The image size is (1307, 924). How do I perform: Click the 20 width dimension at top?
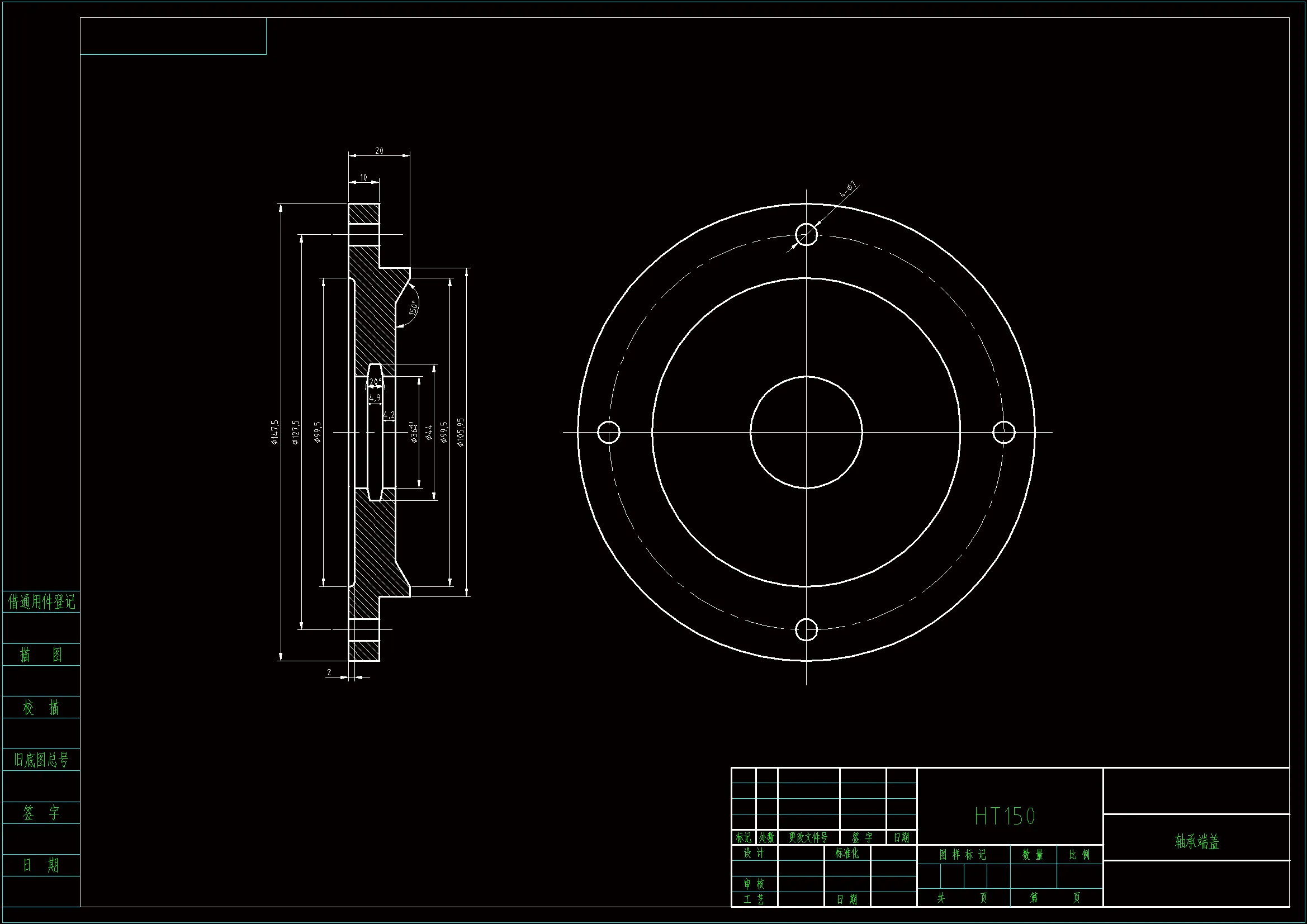pos(379,150)
